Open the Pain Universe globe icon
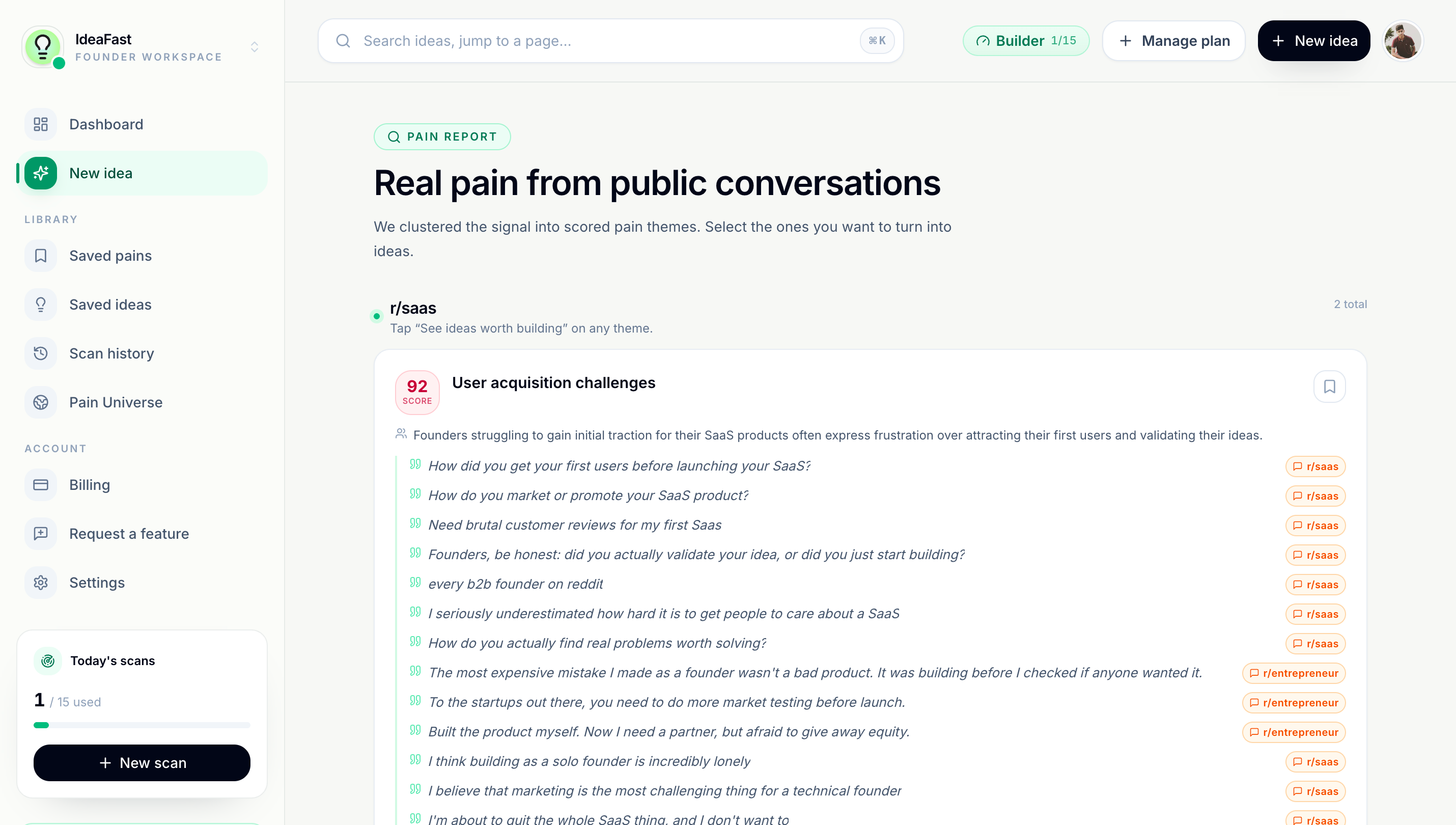 point(41,402)
